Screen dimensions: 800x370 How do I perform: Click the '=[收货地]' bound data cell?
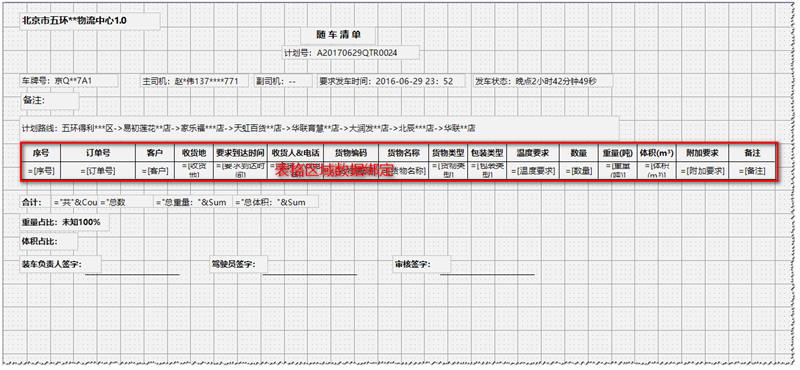194,170
